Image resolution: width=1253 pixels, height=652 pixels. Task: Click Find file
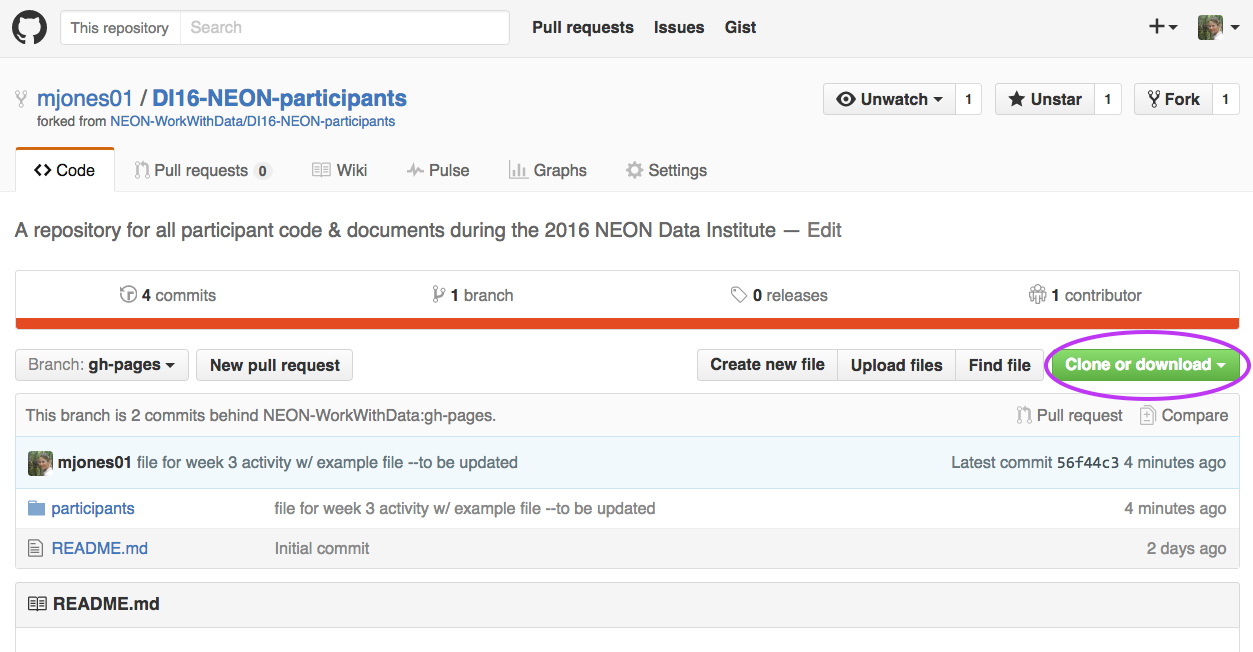pos(999,365)
